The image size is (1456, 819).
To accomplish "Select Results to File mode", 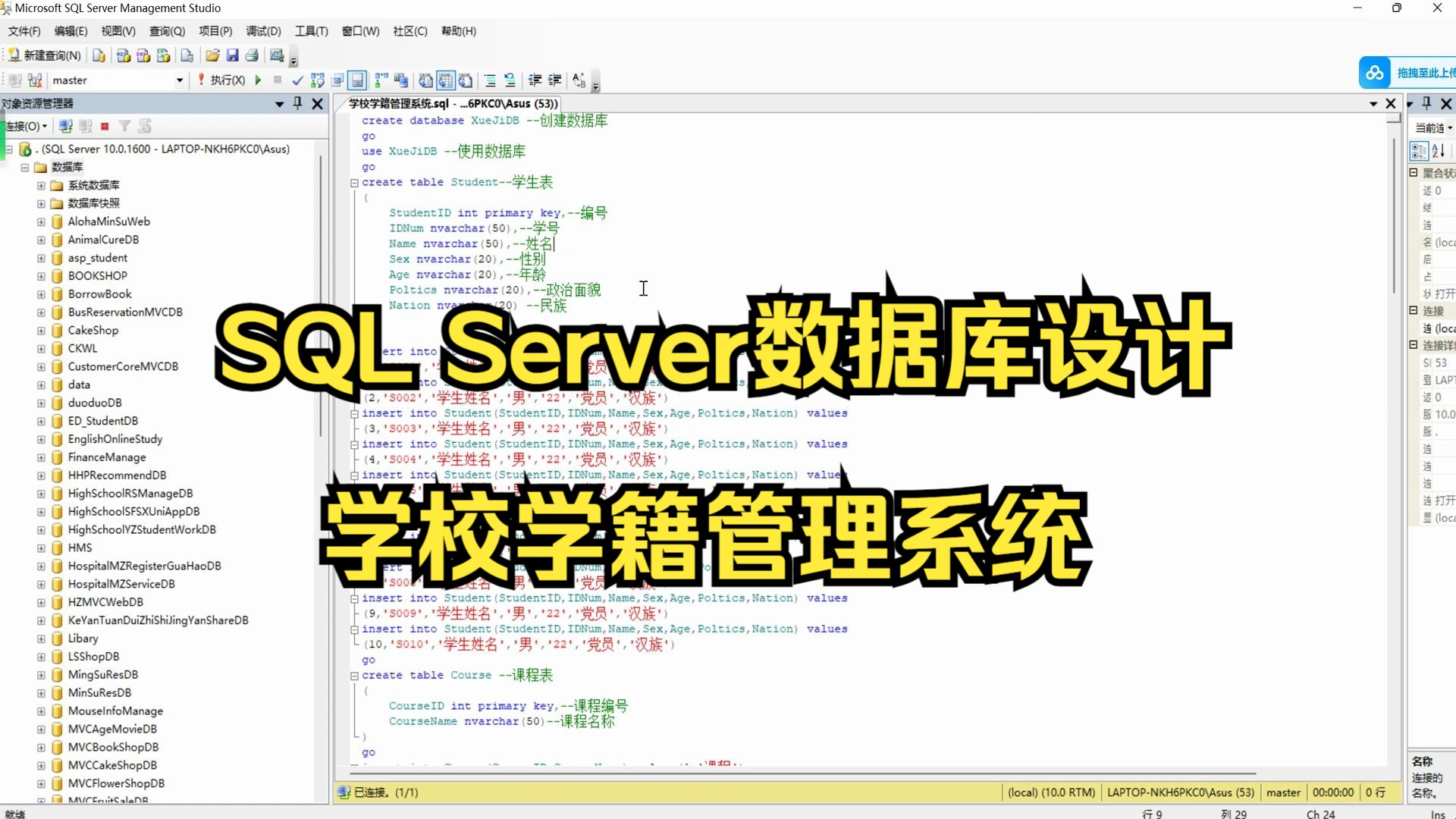I will tap(466, 80).
